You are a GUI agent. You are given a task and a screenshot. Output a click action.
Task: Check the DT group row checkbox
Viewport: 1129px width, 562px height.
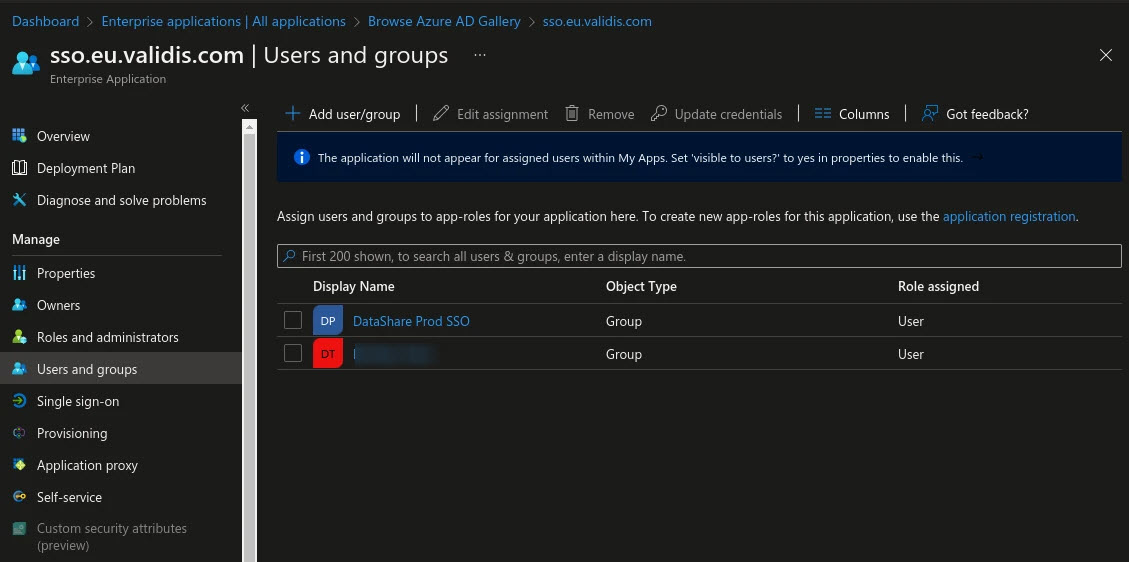click(x=292, y=353)
